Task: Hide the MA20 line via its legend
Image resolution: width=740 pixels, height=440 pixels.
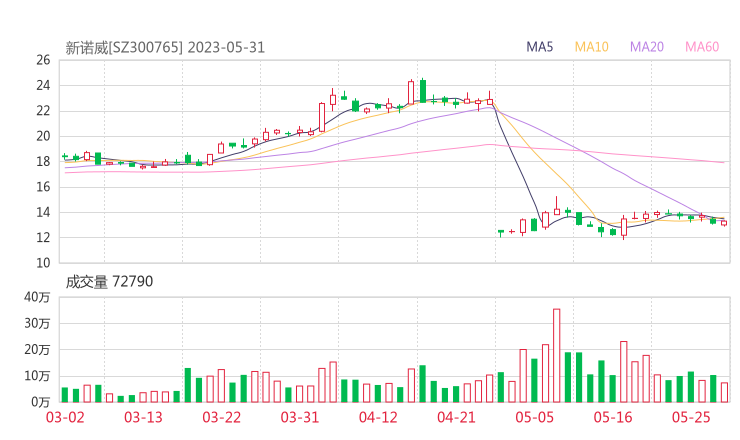Action: (x=647, y=47)
